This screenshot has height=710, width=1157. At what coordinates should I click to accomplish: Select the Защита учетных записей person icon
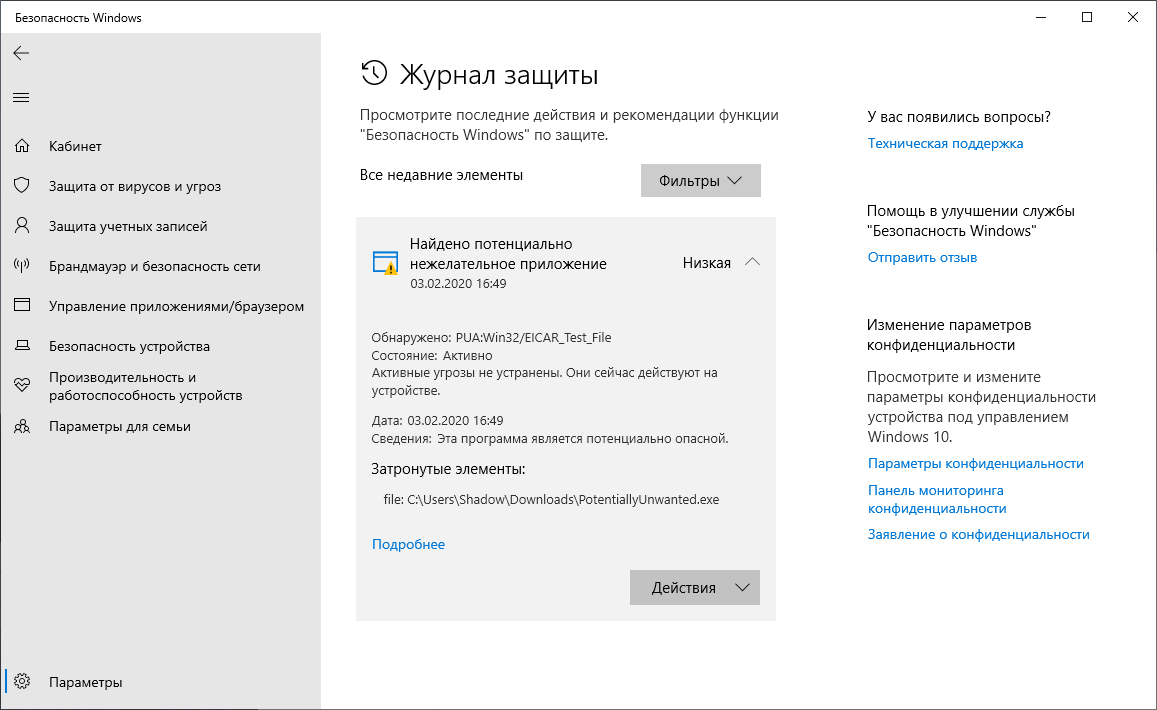coord(20,225)
